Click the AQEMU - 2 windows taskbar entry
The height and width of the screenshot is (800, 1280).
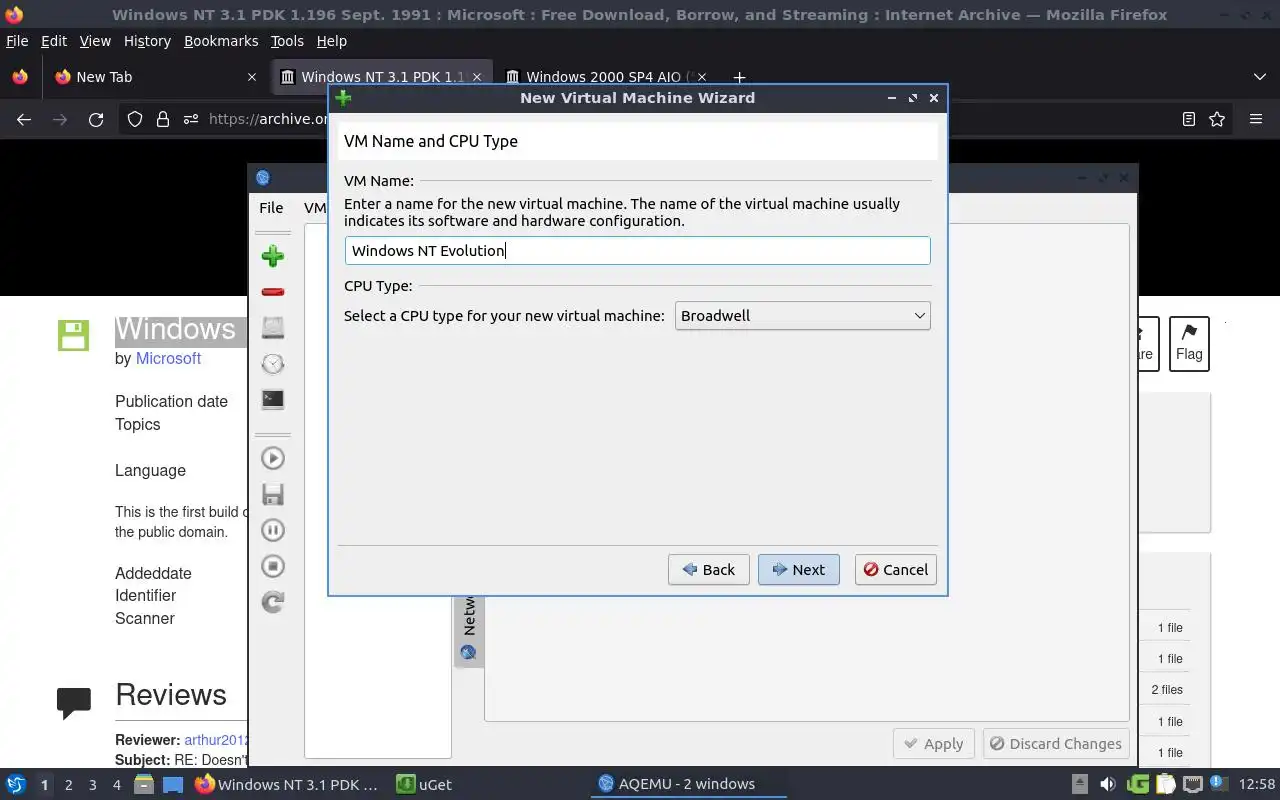(x=688, y=784)
